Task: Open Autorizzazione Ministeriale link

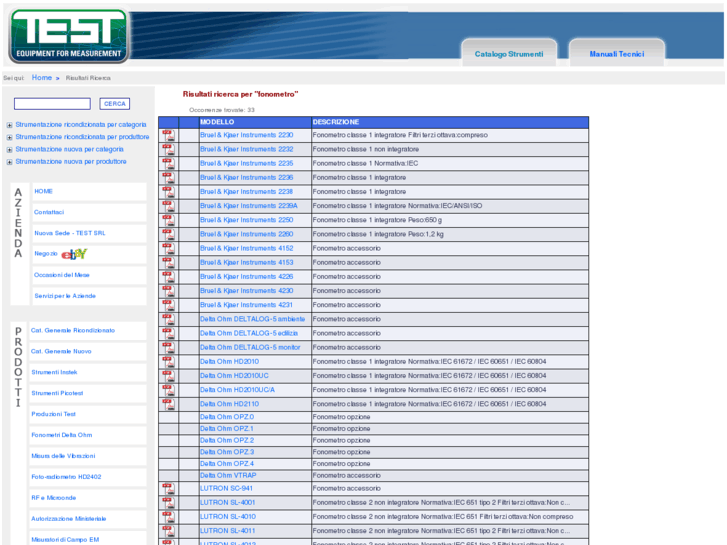Action: 69,518
